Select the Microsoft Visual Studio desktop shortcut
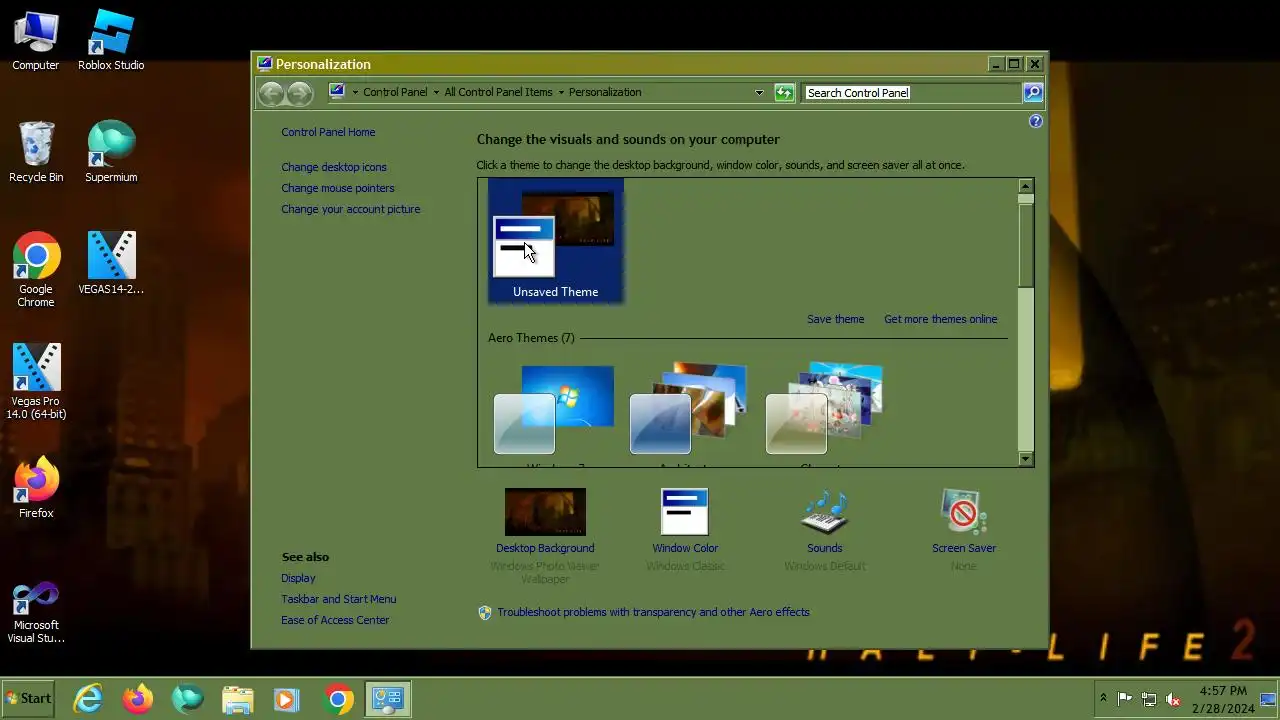1280x720 pixels. (36, 612)
